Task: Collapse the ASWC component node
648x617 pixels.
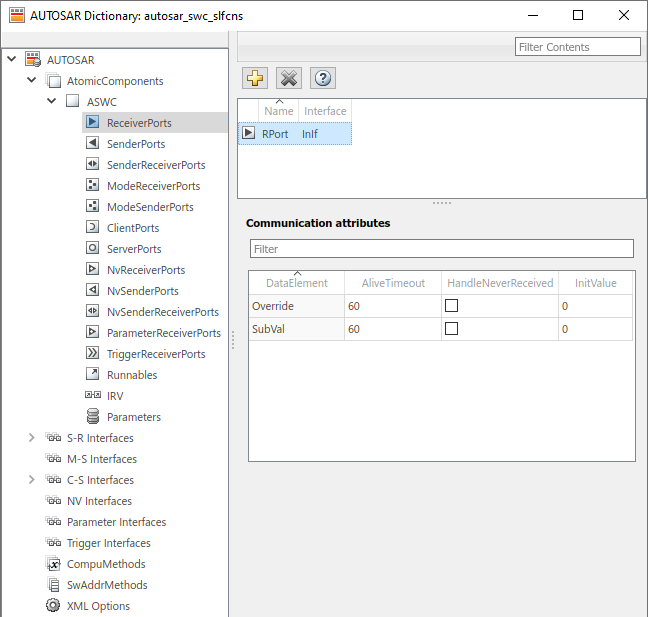Action: pyautogui.click(x=52, y=101)
